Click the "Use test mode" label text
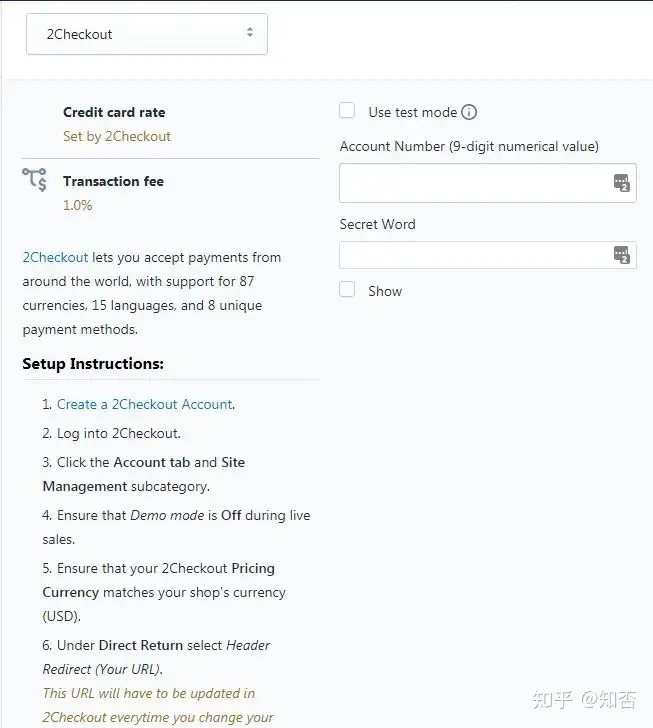The height and width of the screenshot is (728, 653). [412, 113]
